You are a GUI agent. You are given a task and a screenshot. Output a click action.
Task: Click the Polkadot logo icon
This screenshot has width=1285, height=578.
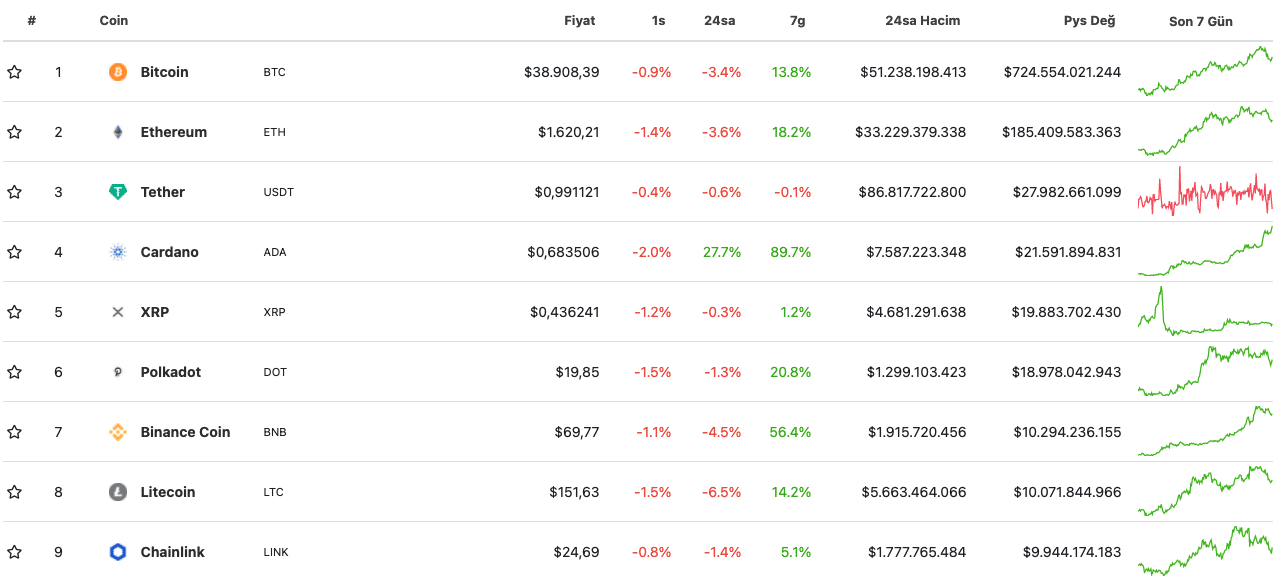click(x=118, y=372)
